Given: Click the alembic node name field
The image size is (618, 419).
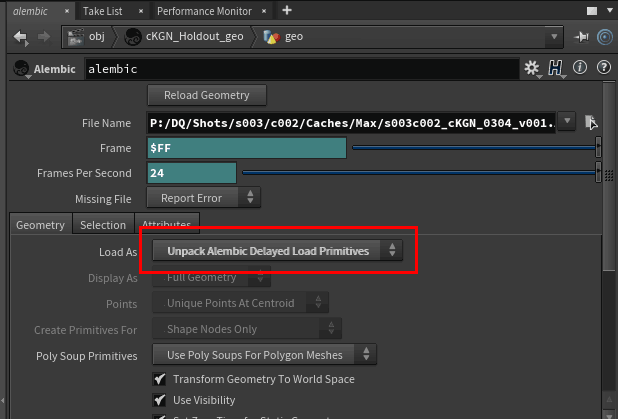Looking at the screenshot, I should 302,69.
